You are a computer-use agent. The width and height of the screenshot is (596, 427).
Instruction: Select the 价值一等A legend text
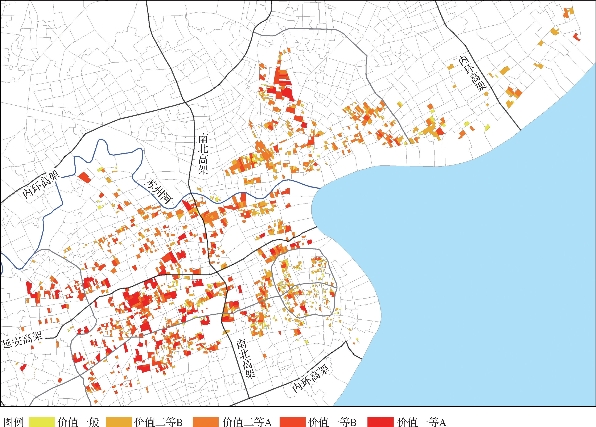[x=422, y=422]
